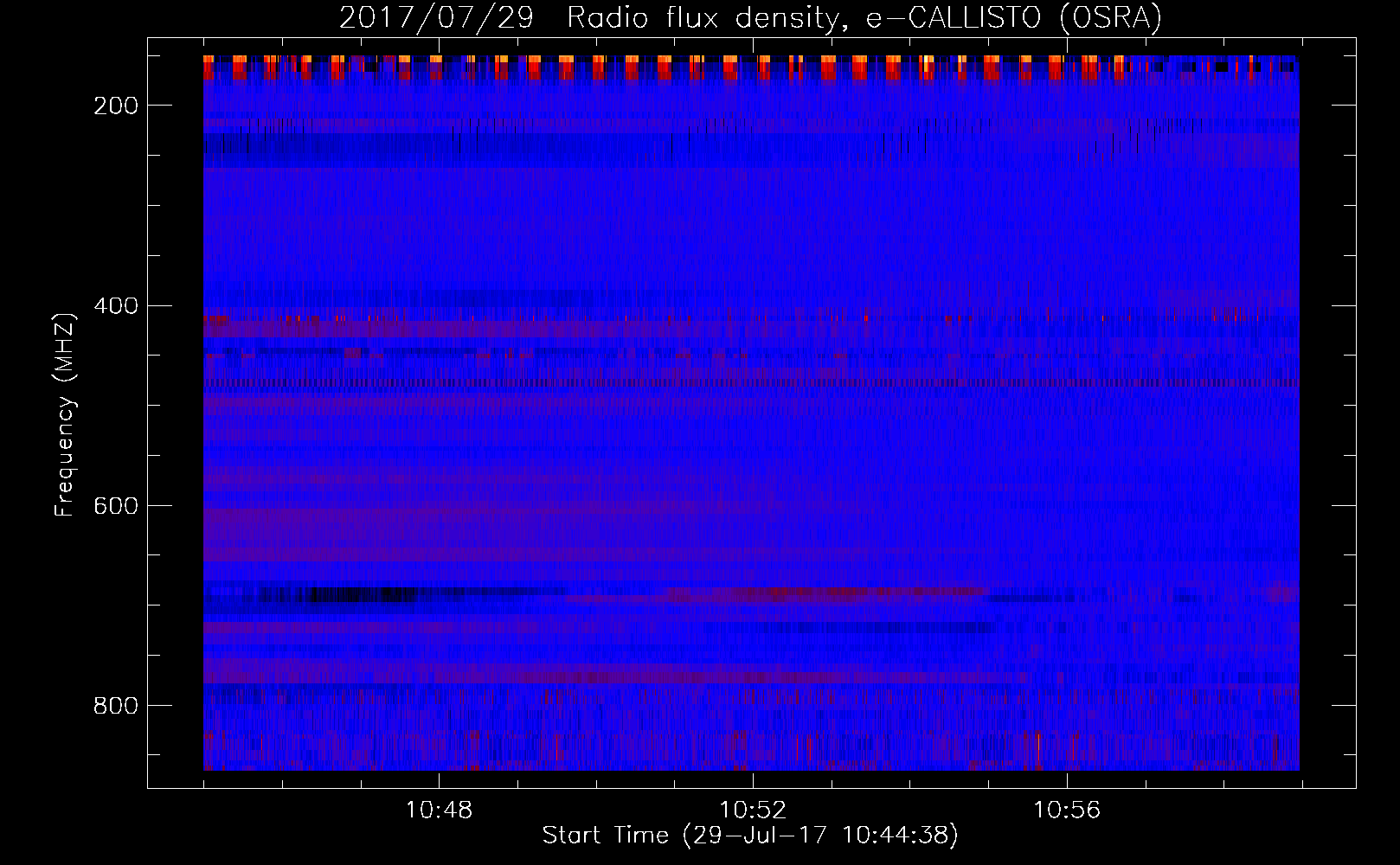Click the 600 frequency tick label
The image size is (1400, 865).
pos(116,506)
